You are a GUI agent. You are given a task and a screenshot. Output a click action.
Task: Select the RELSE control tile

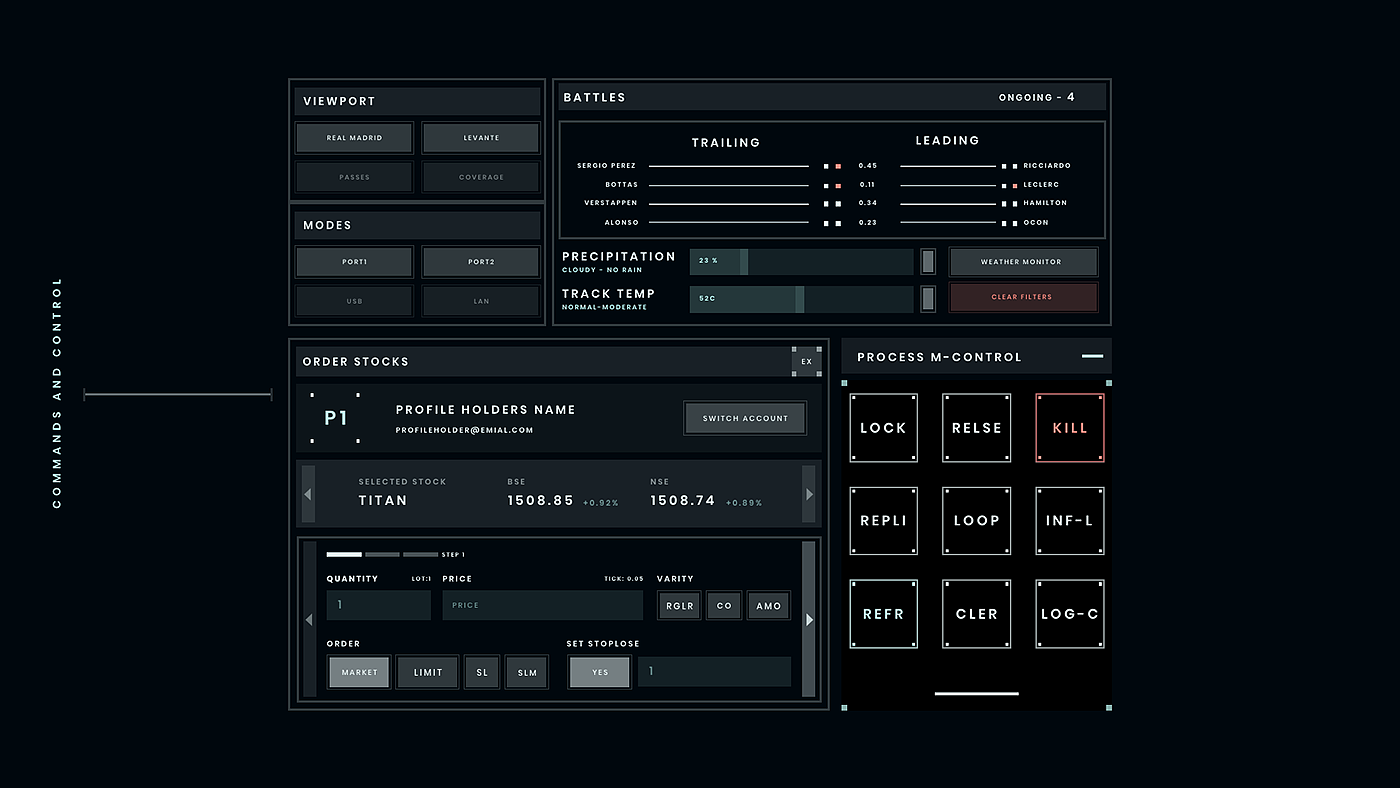(x=976, y=428)
